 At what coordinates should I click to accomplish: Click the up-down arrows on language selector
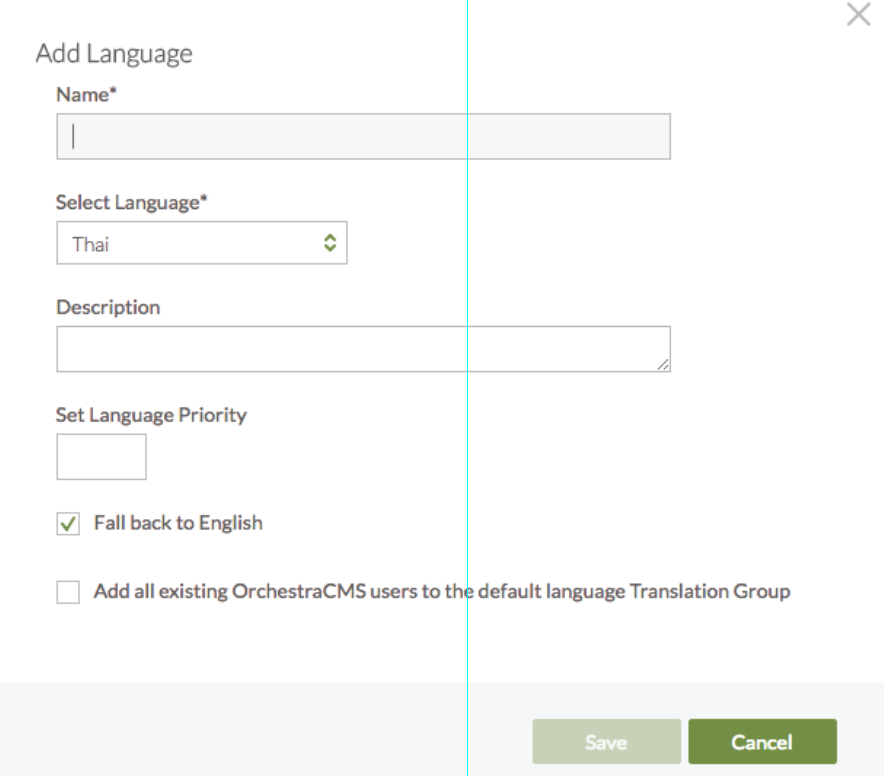(x=329, y=243)
